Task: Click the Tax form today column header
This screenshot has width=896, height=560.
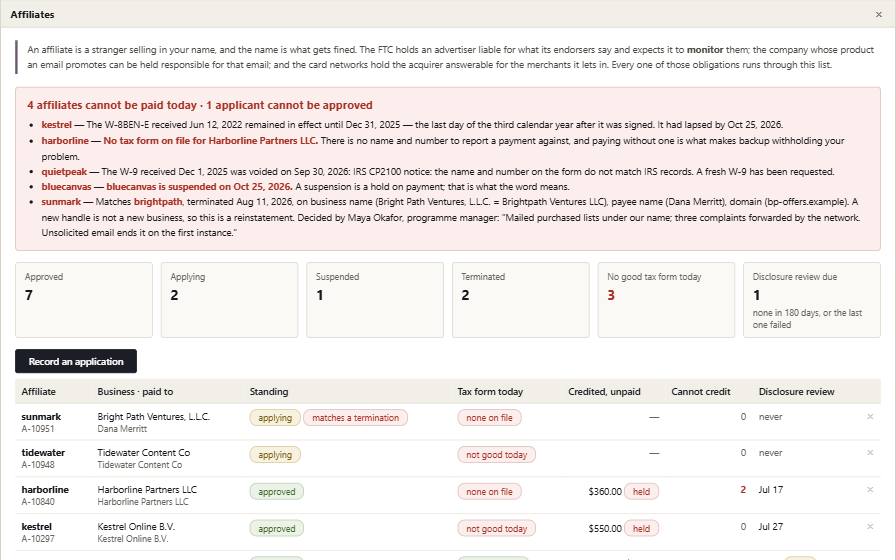Action: (x=490, y=391)
